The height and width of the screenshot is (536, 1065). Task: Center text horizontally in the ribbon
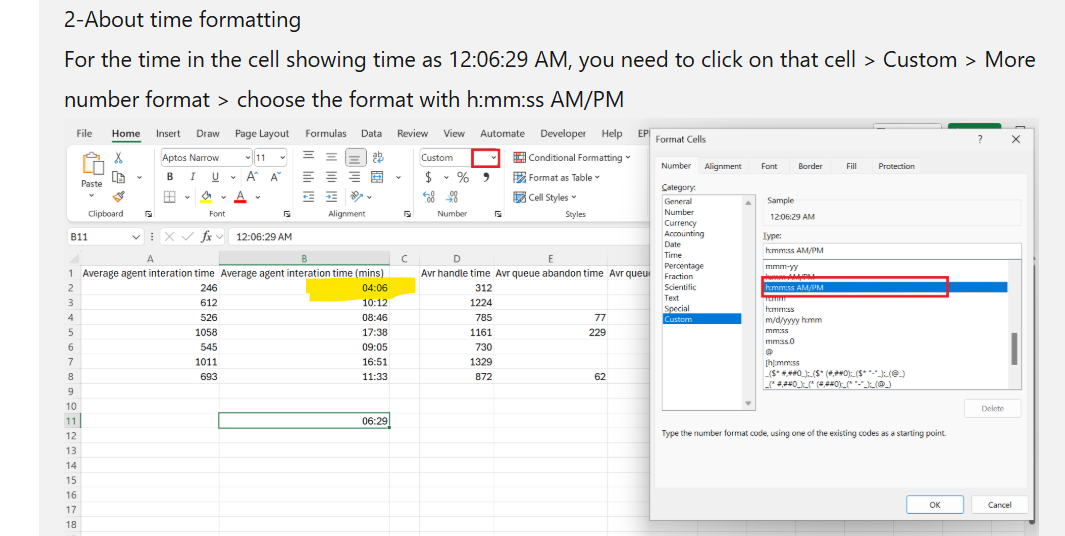331,177
